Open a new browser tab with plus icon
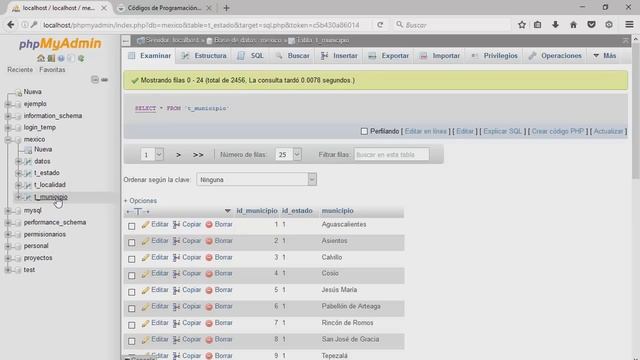The height and width of the screenshot is (360, 640). 227,8
